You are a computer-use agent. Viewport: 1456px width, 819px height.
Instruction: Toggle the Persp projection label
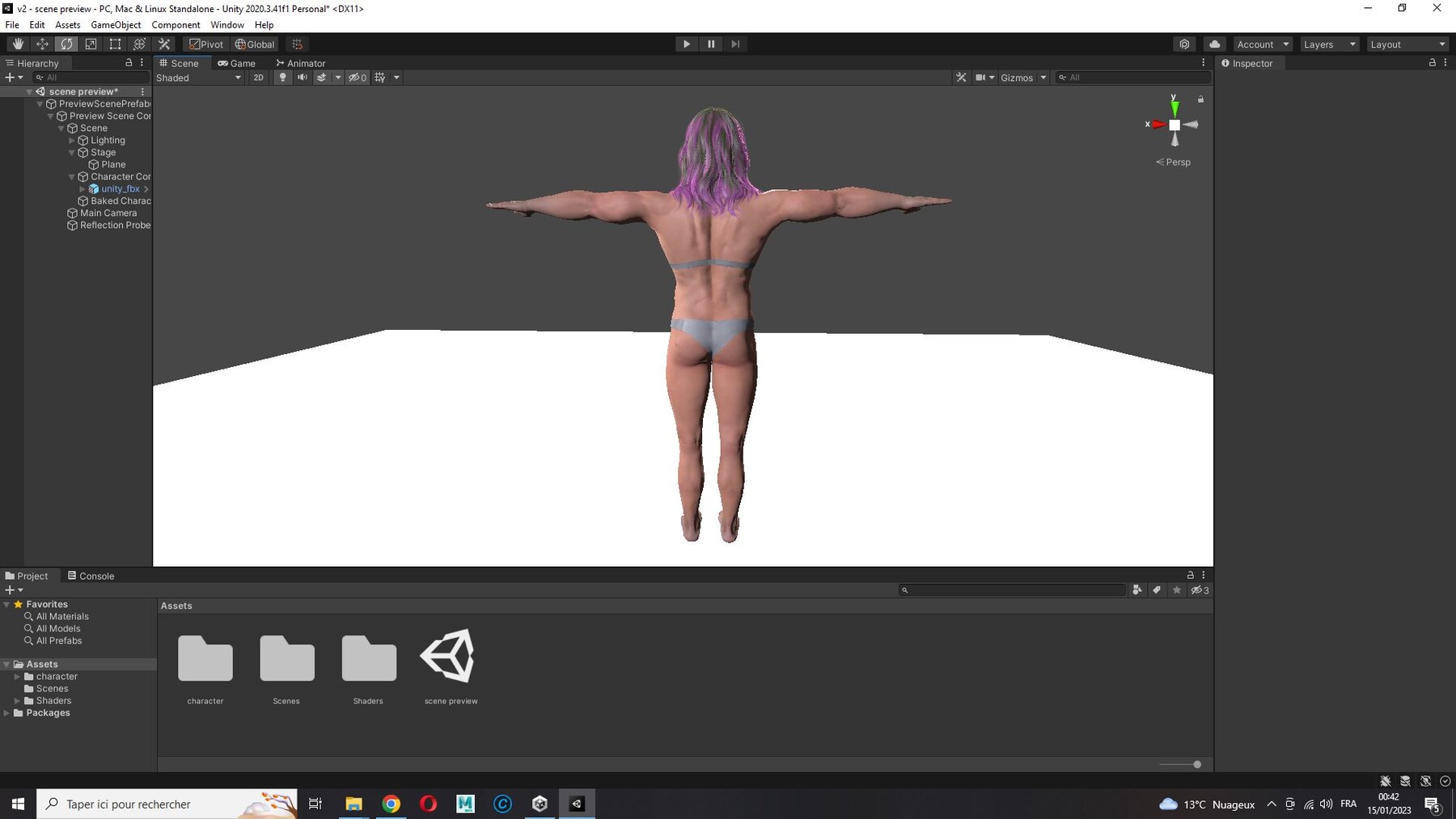[x=1173, y=163]
